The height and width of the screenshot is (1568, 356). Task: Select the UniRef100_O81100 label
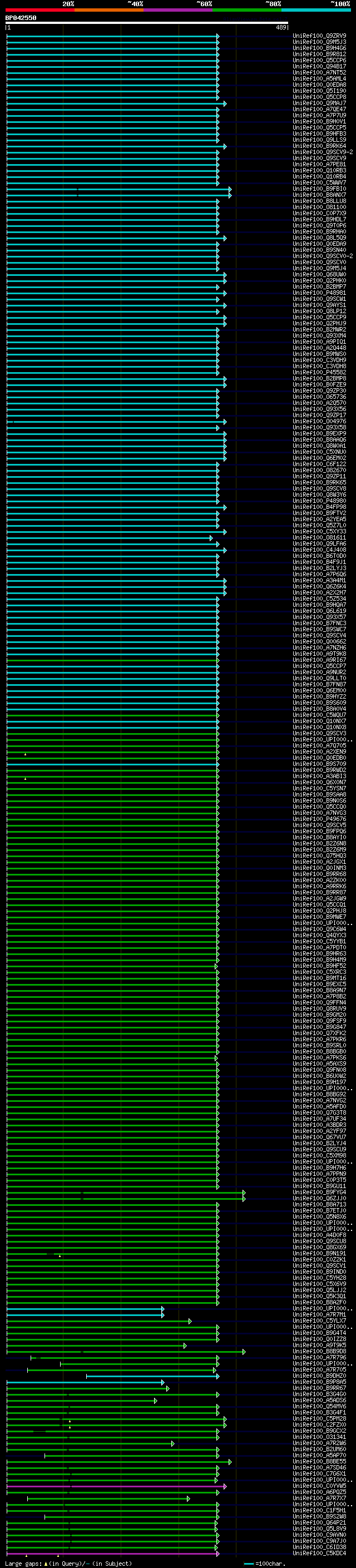[x=319, y=207]
